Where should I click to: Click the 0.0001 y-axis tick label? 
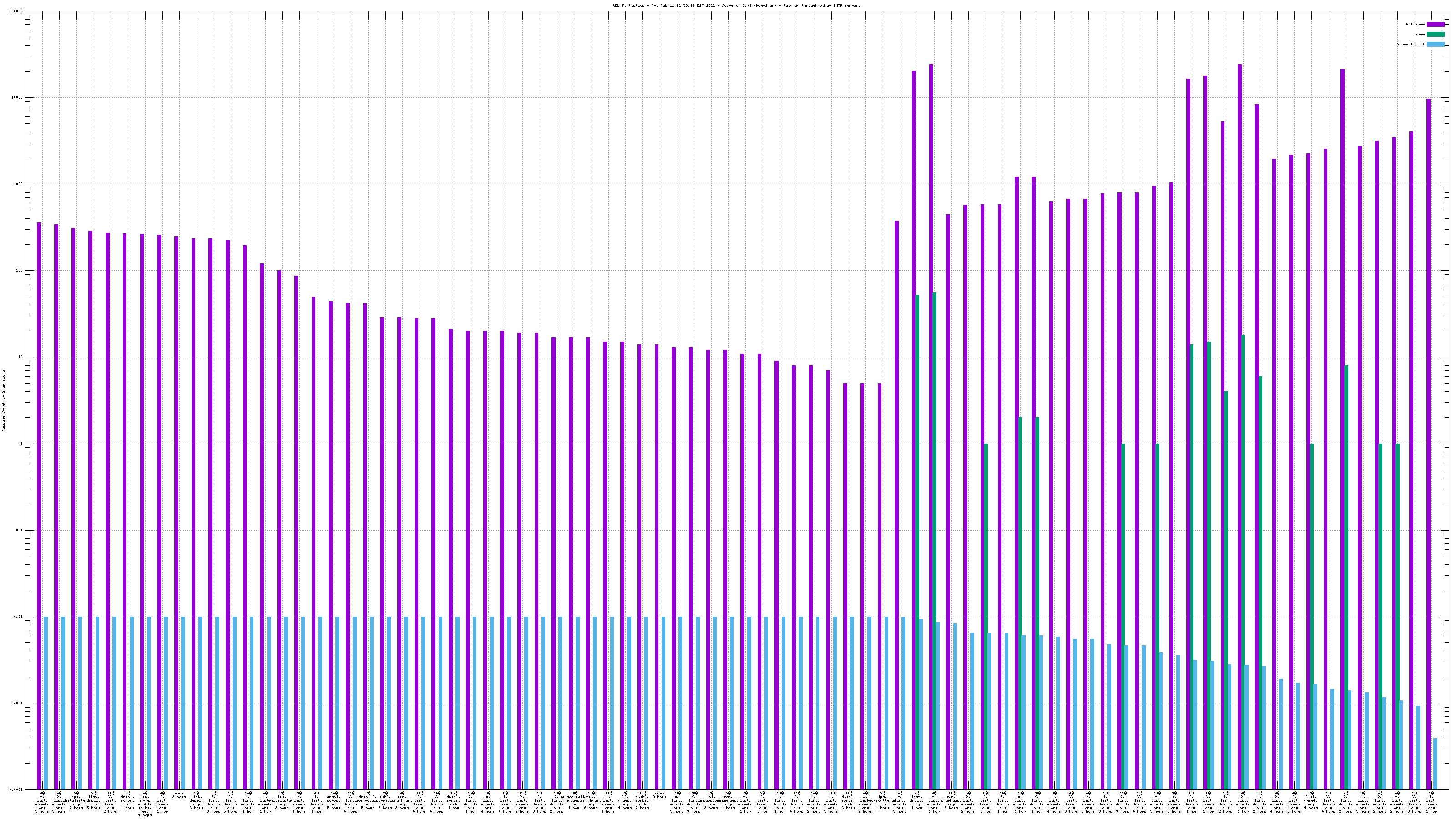pos(16,789)
